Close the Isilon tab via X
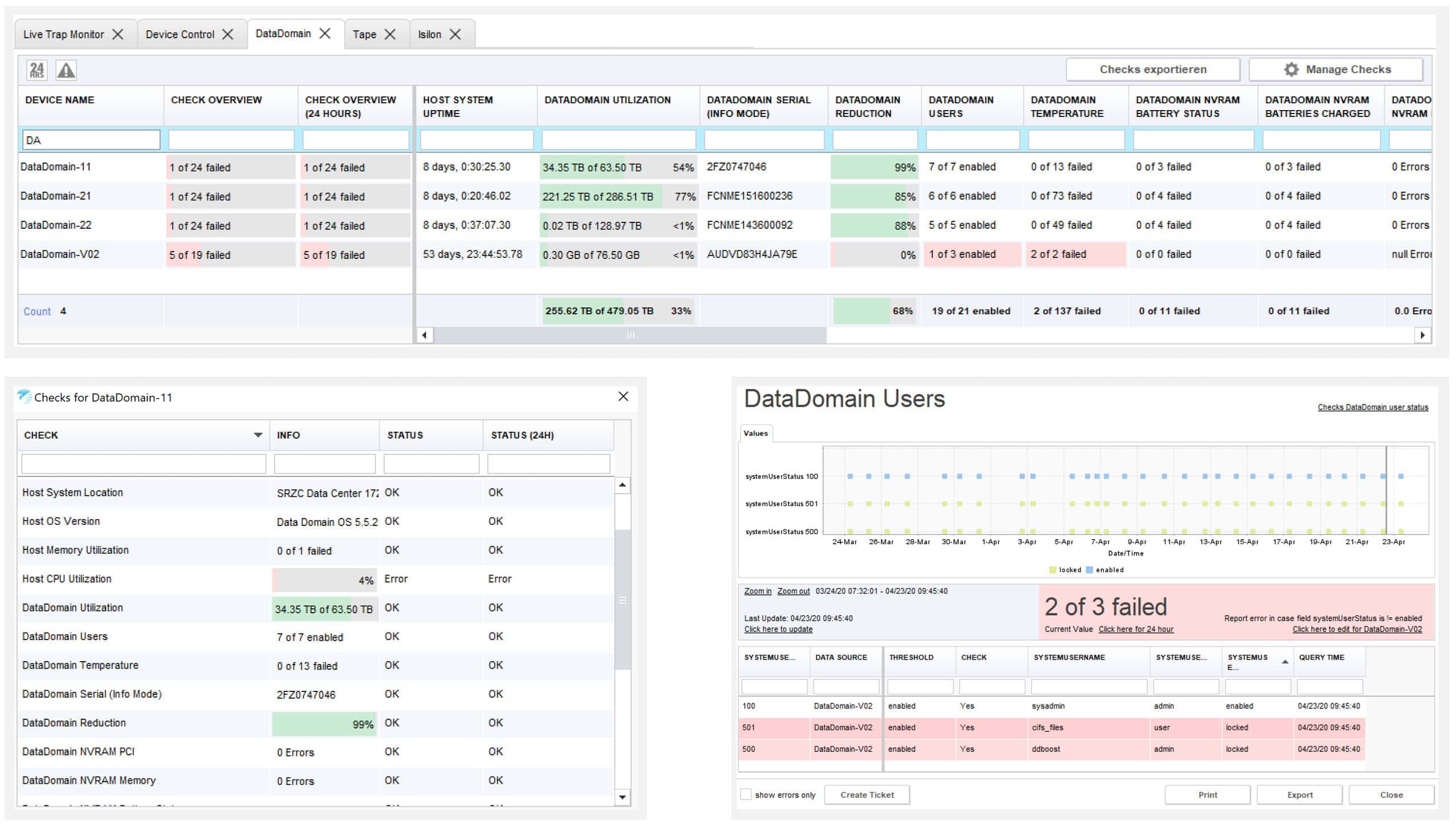The width and height of the screenshot is (1456, 826). (x=455, y=34)
